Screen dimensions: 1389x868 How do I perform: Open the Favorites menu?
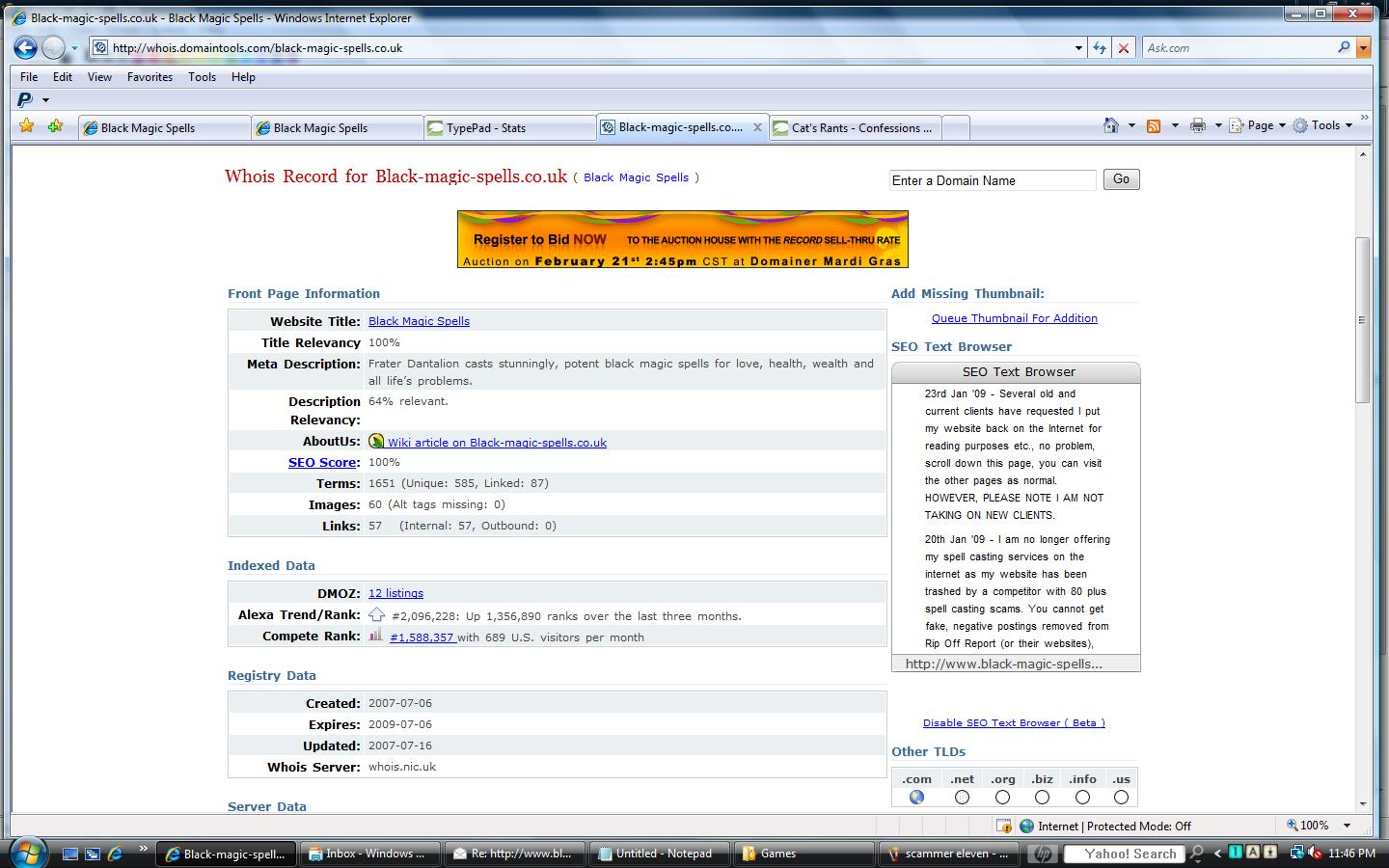coord(150,77)
